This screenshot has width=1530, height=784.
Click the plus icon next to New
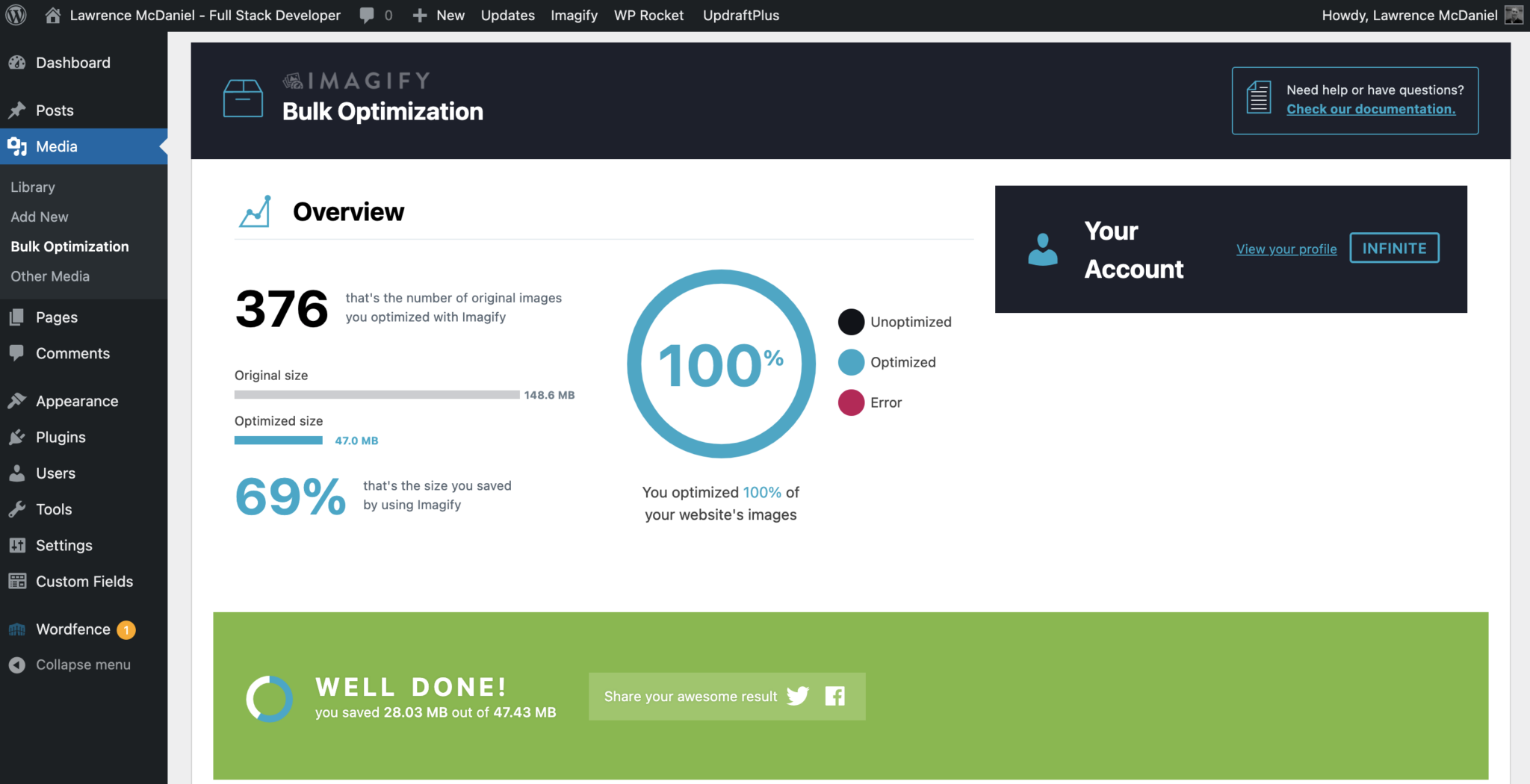tap(420, 15)
